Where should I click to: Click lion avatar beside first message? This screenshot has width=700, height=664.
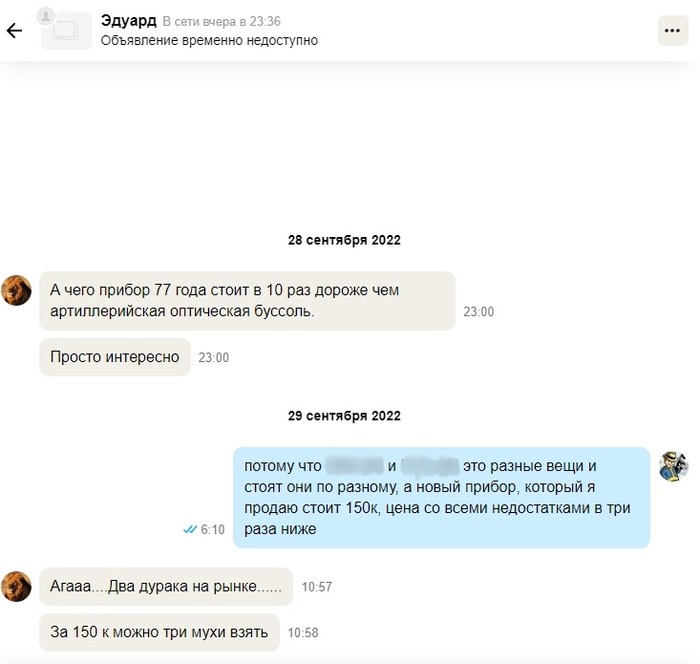pyautogui.click(x=17, y=290)
